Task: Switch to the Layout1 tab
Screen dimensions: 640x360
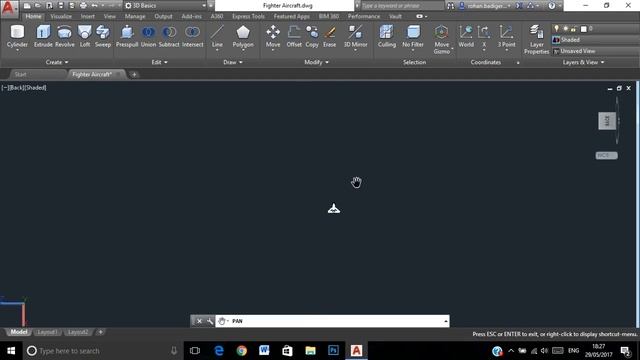Action: tap(47, 332)
